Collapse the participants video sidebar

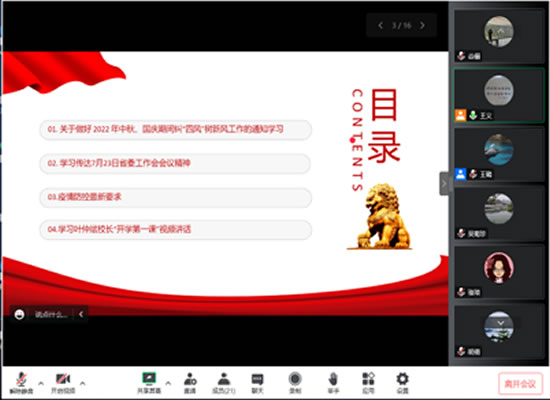click(x=444, y=183)
